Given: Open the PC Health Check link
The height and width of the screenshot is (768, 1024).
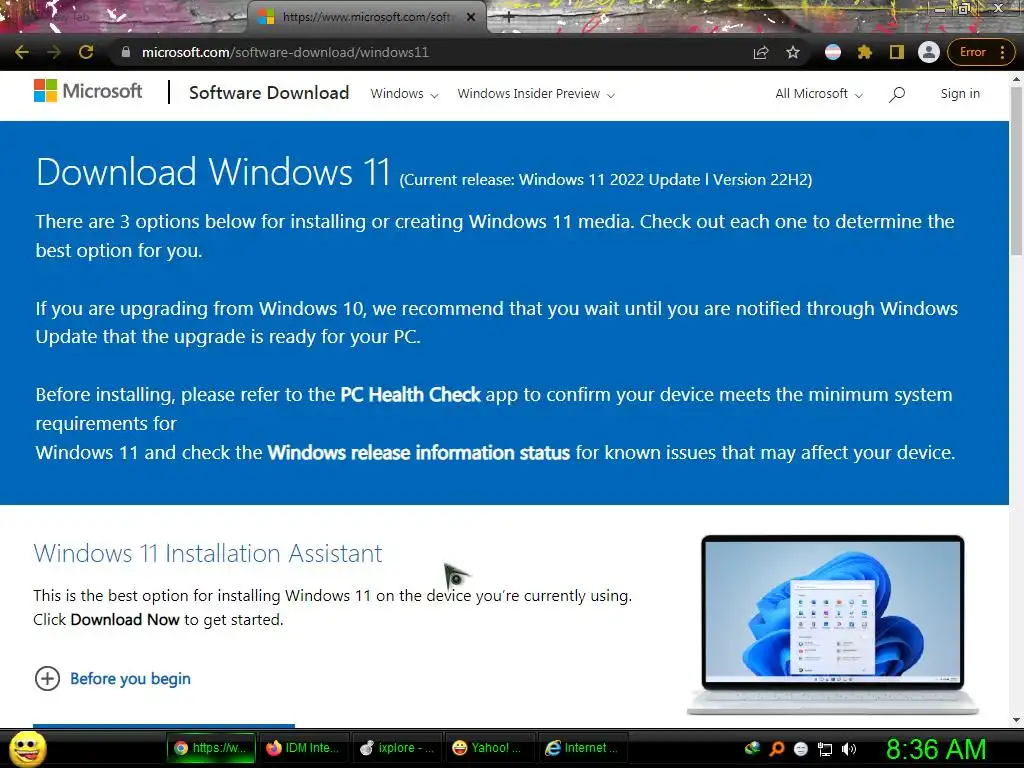Looking at the screenshot, I should (x=410, y=394).
